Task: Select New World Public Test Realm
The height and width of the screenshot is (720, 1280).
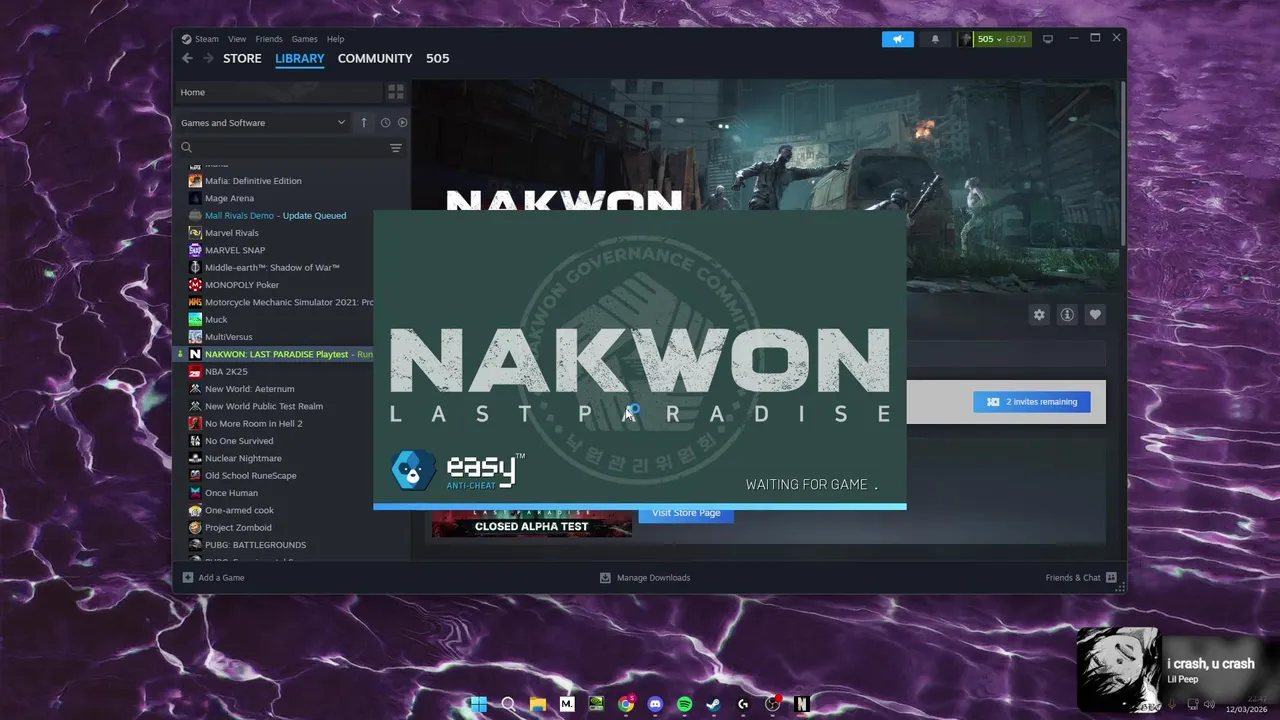Action: pos(263,406)
